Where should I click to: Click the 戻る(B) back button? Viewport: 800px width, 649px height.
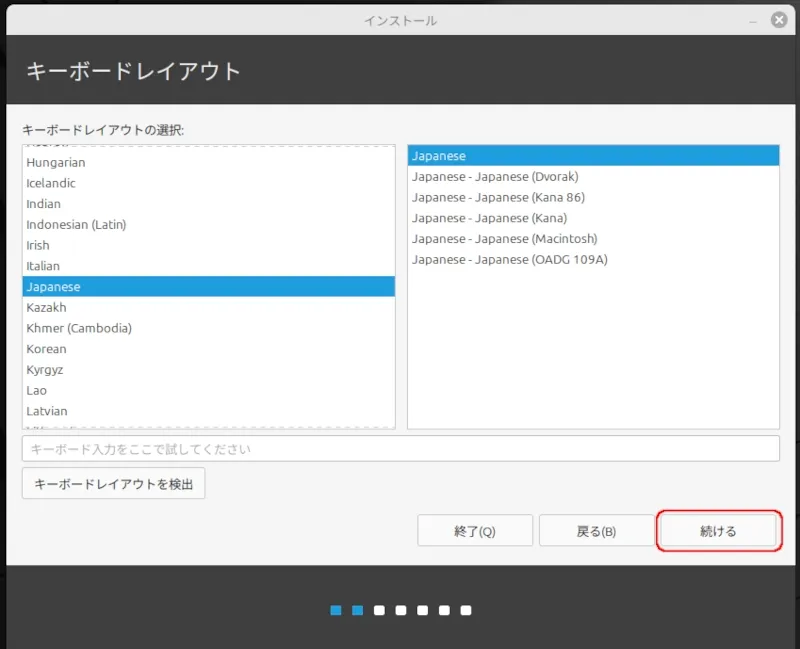click(x=596, y=531)
